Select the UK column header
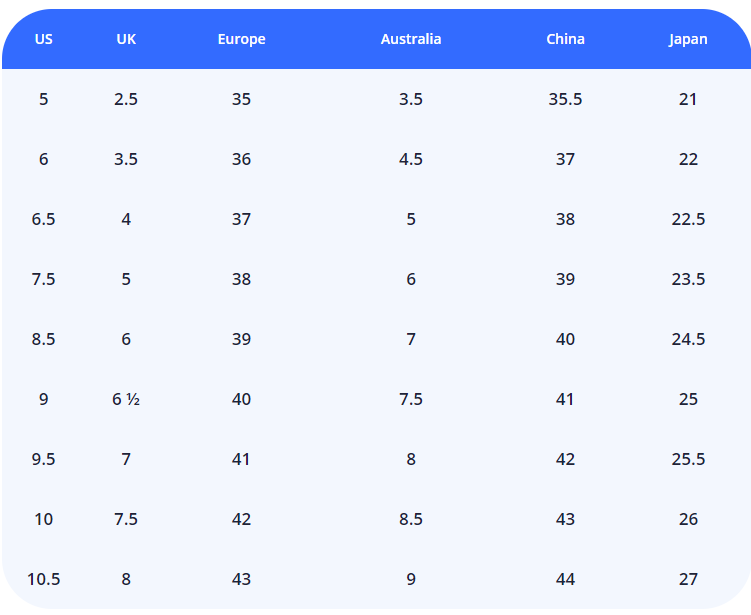751x615 pixels. tap(126, 39)
